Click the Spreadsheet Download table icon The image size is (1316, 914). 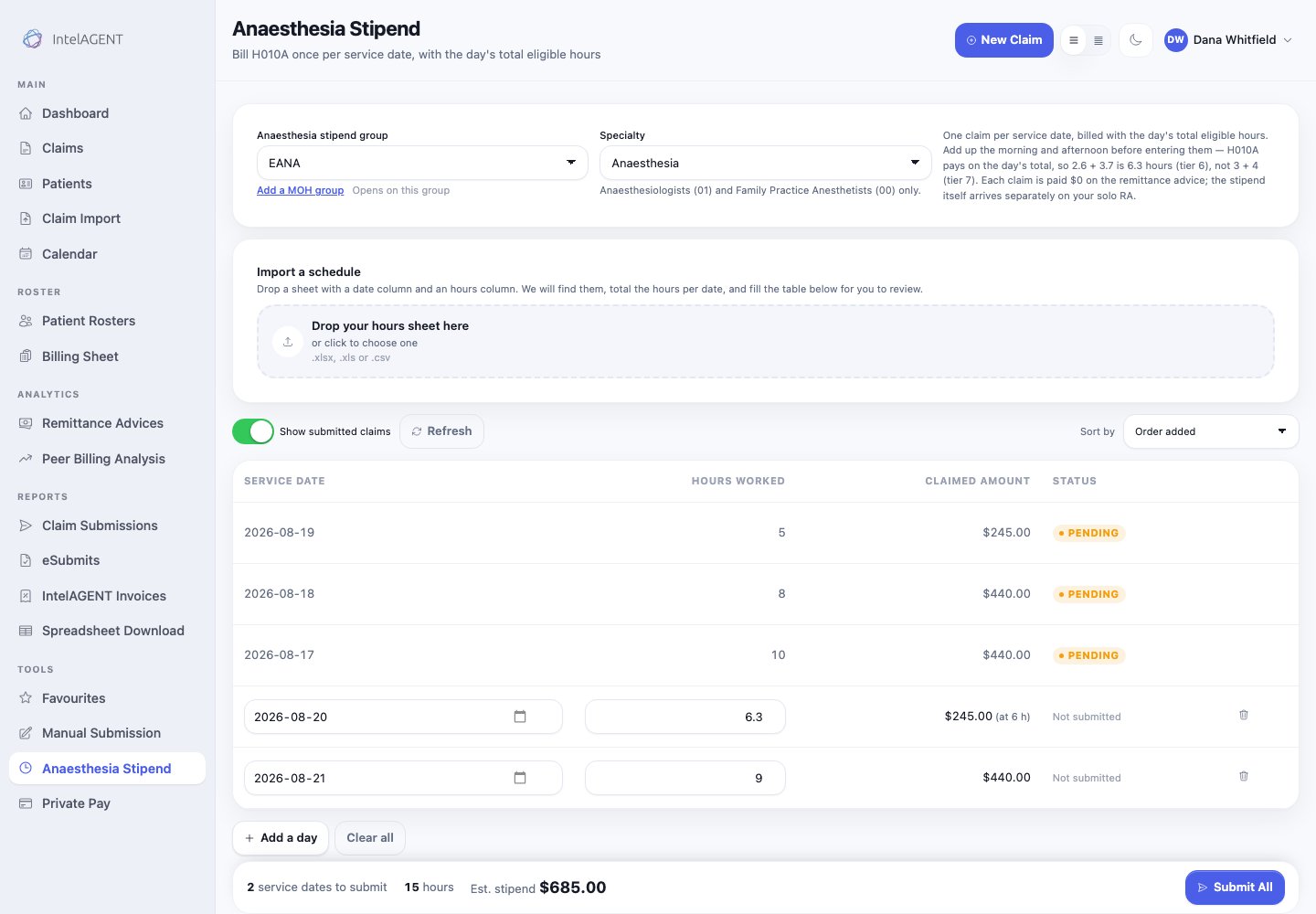click(x=26, y=631)
